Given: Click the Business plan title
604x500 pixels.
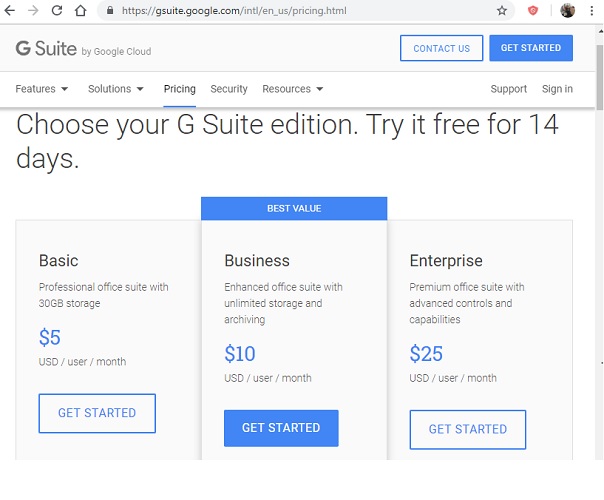Looking at the screenshot, I should 257,261.
